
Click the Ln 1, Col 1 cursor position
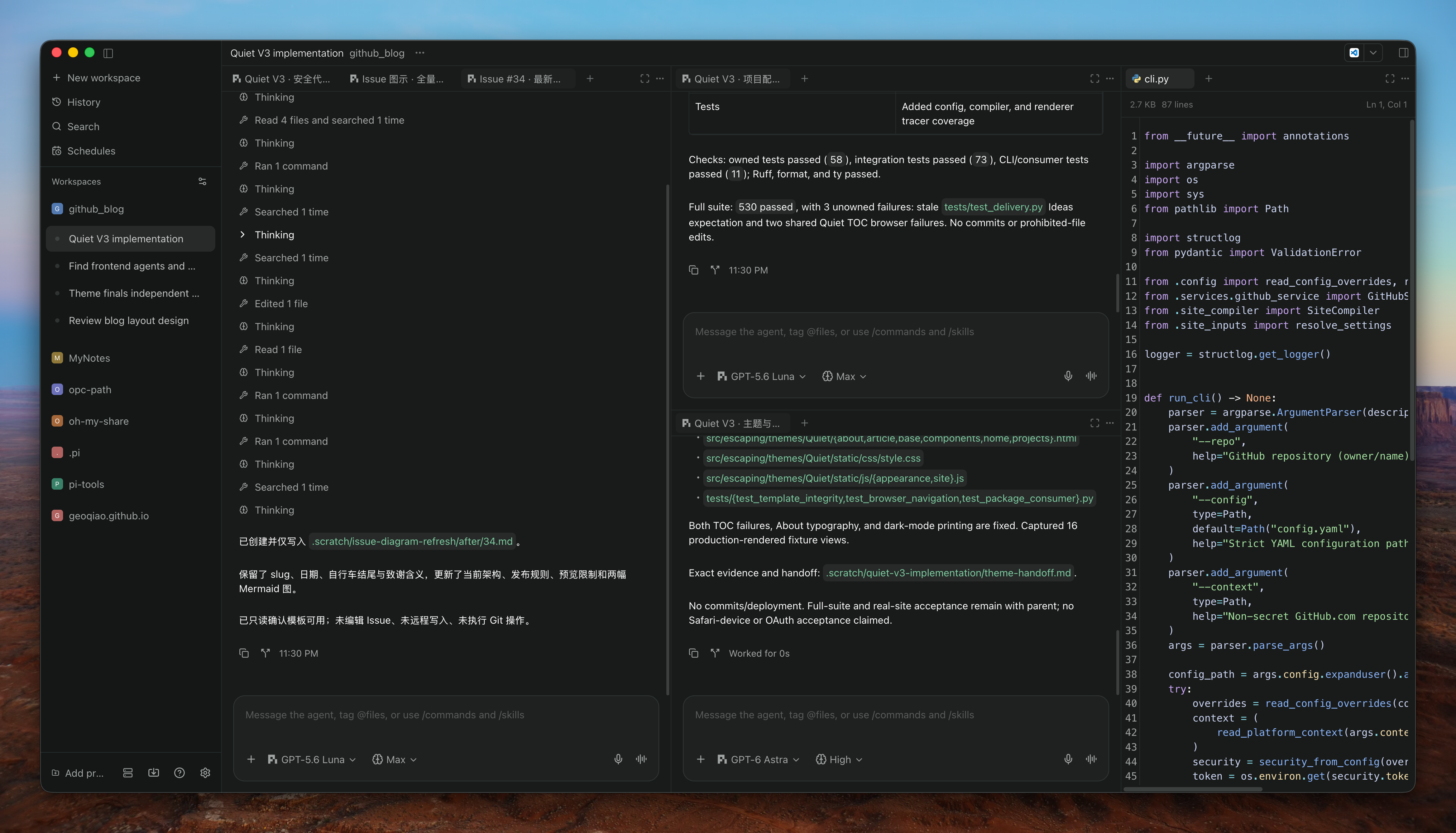click(1386, 104)
